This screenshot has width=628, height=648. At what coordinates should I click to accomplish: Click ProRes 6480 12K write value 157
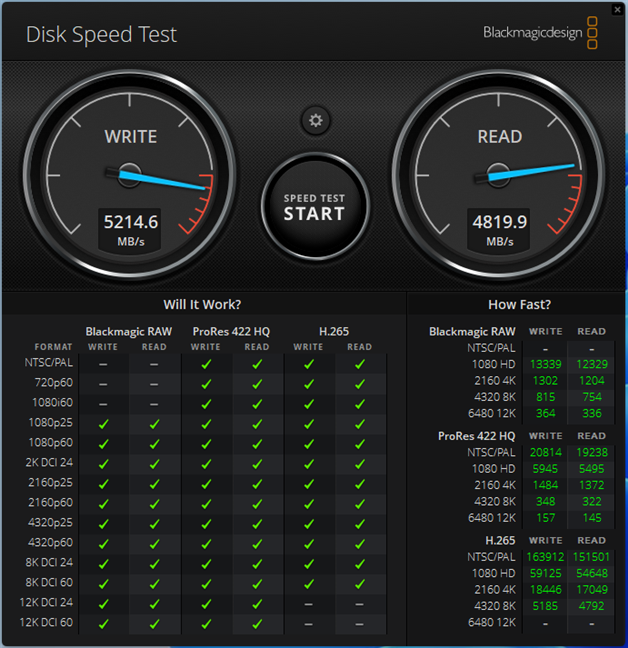coord(545,518)
